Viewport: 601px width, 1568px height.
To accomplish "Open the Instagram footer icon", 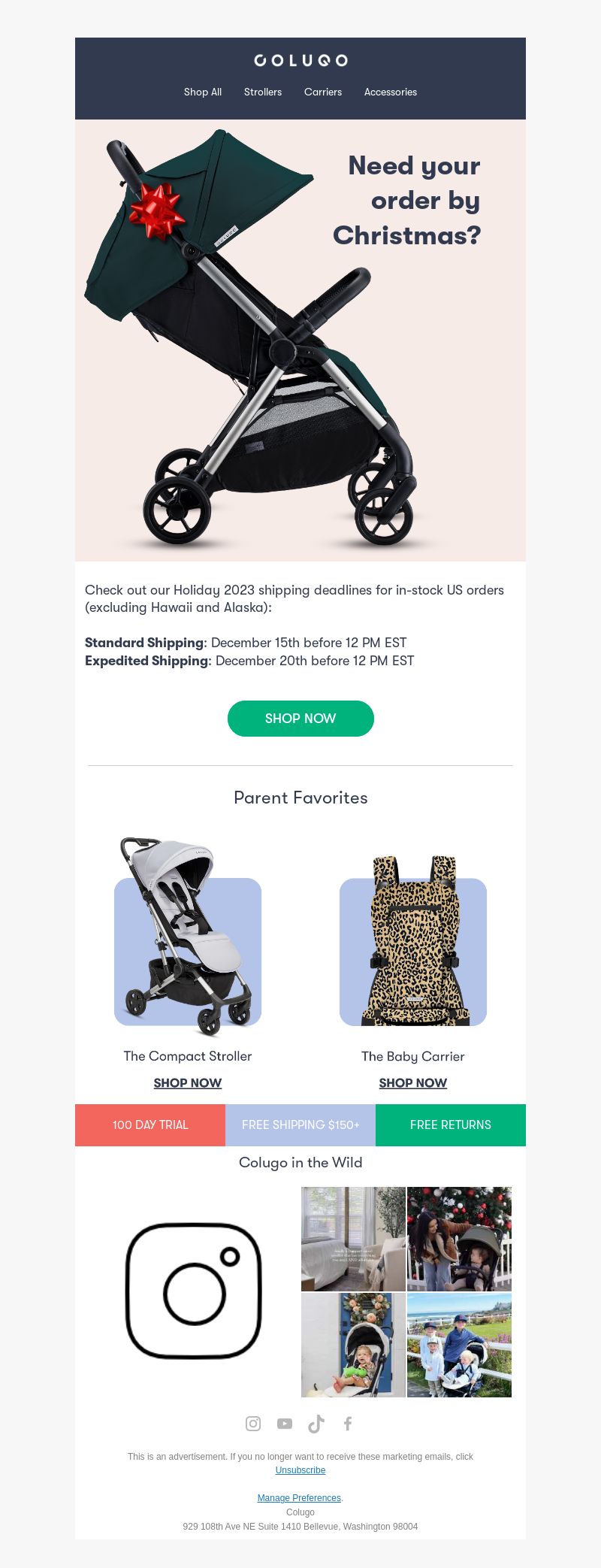I will pos(253,1424).
